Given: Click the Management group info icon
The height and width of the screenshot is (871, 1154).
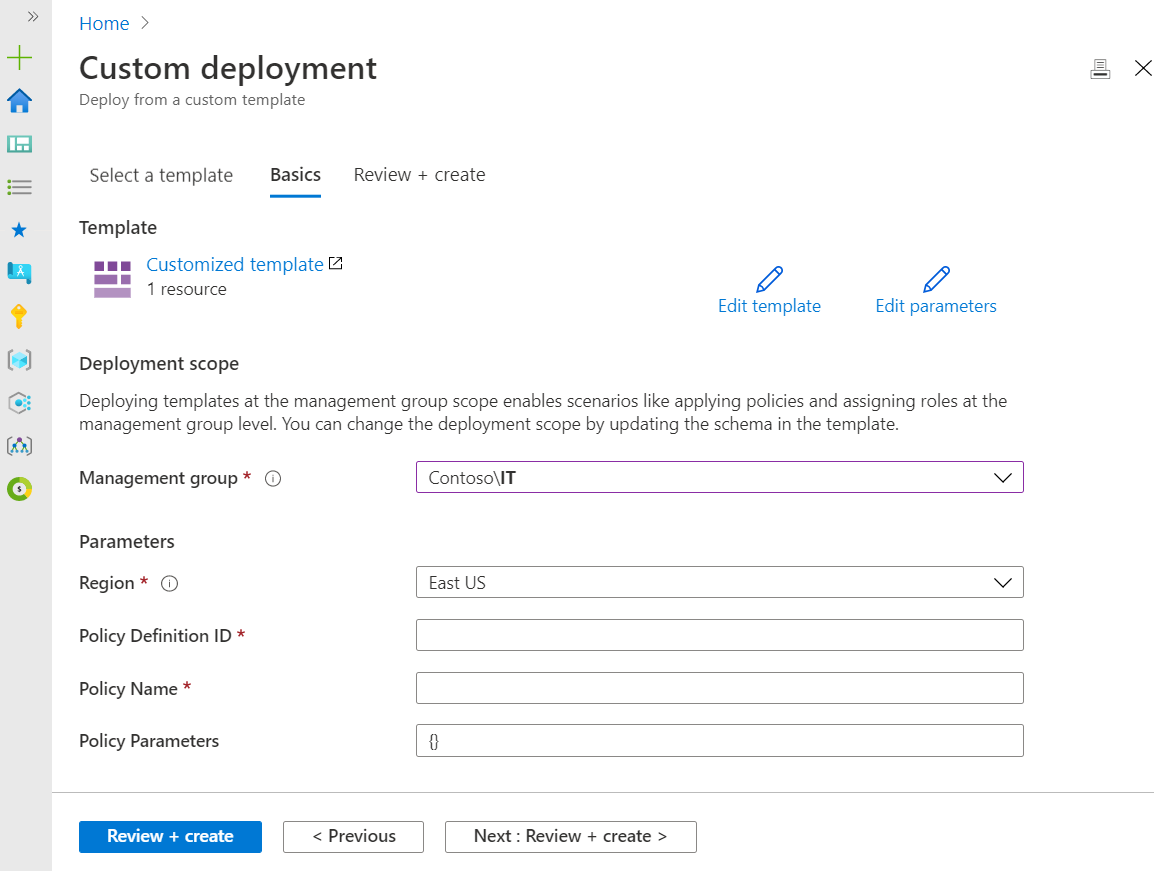Looking at the screenshot, I should (273, 479).
